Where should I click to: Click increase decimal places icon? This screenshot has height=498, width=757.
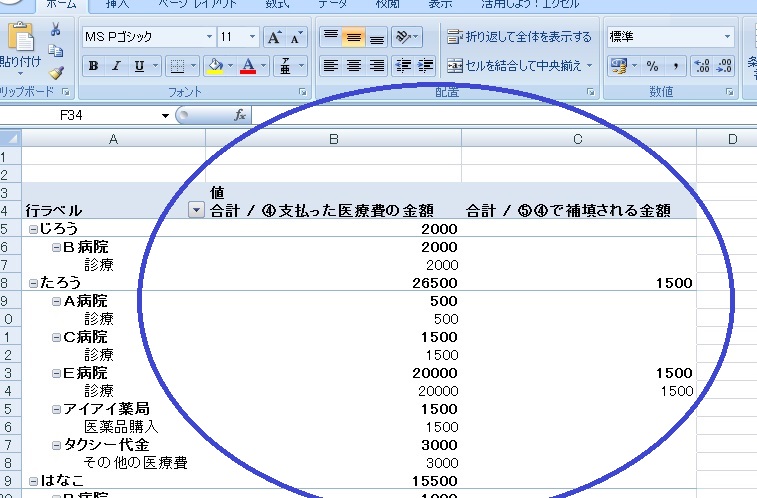701,66
